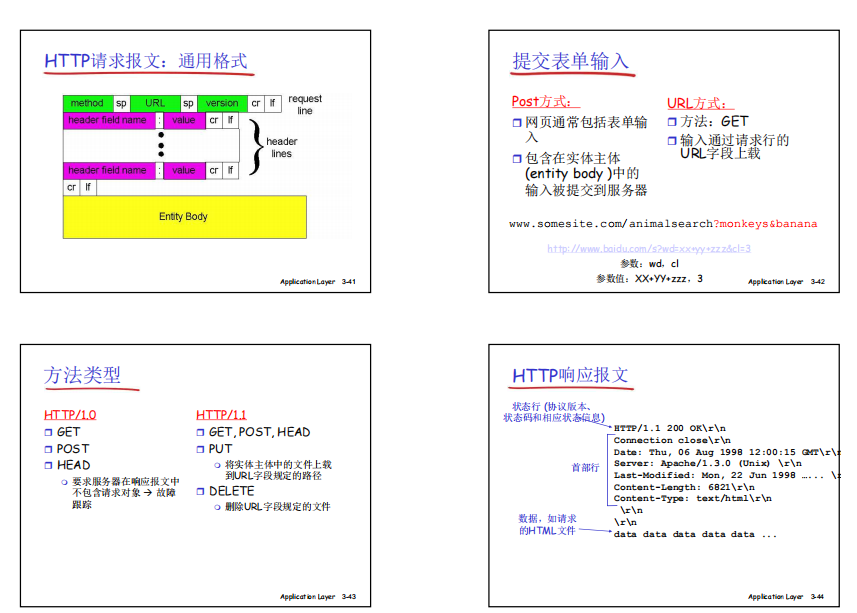The height and width of the screenshot is (613, 857).
Task: Click the HTTP/1.1 heading
Action: pos(221,415)
